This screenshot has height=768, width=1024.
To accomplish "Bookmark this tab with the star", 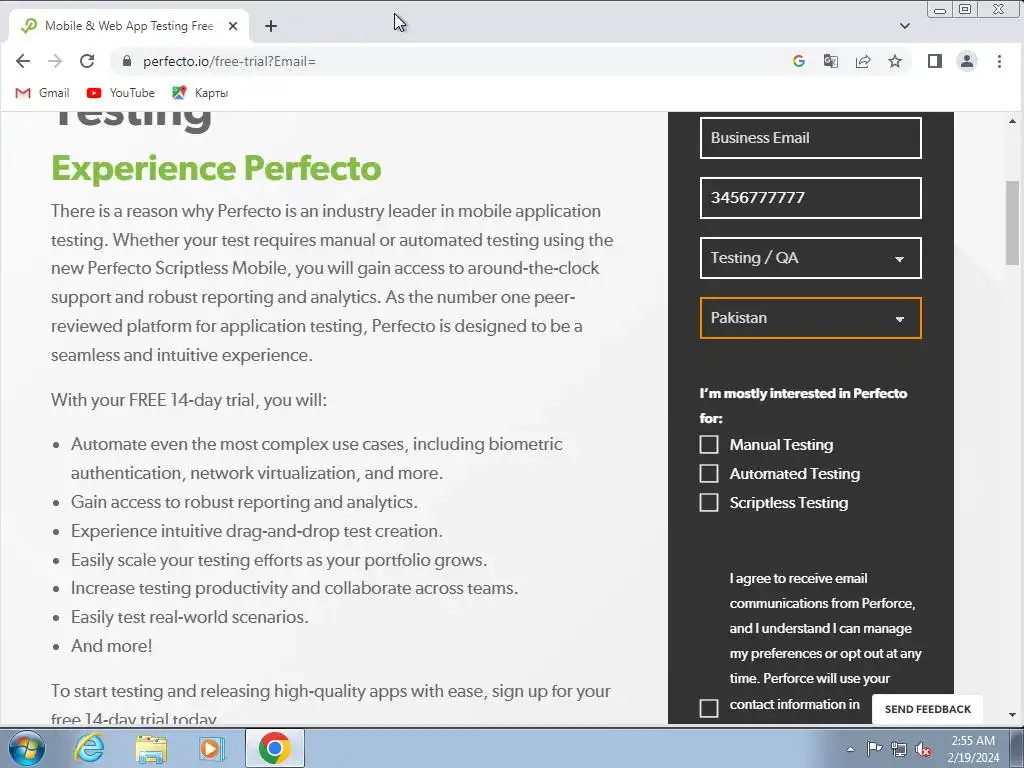I will 895,61.
